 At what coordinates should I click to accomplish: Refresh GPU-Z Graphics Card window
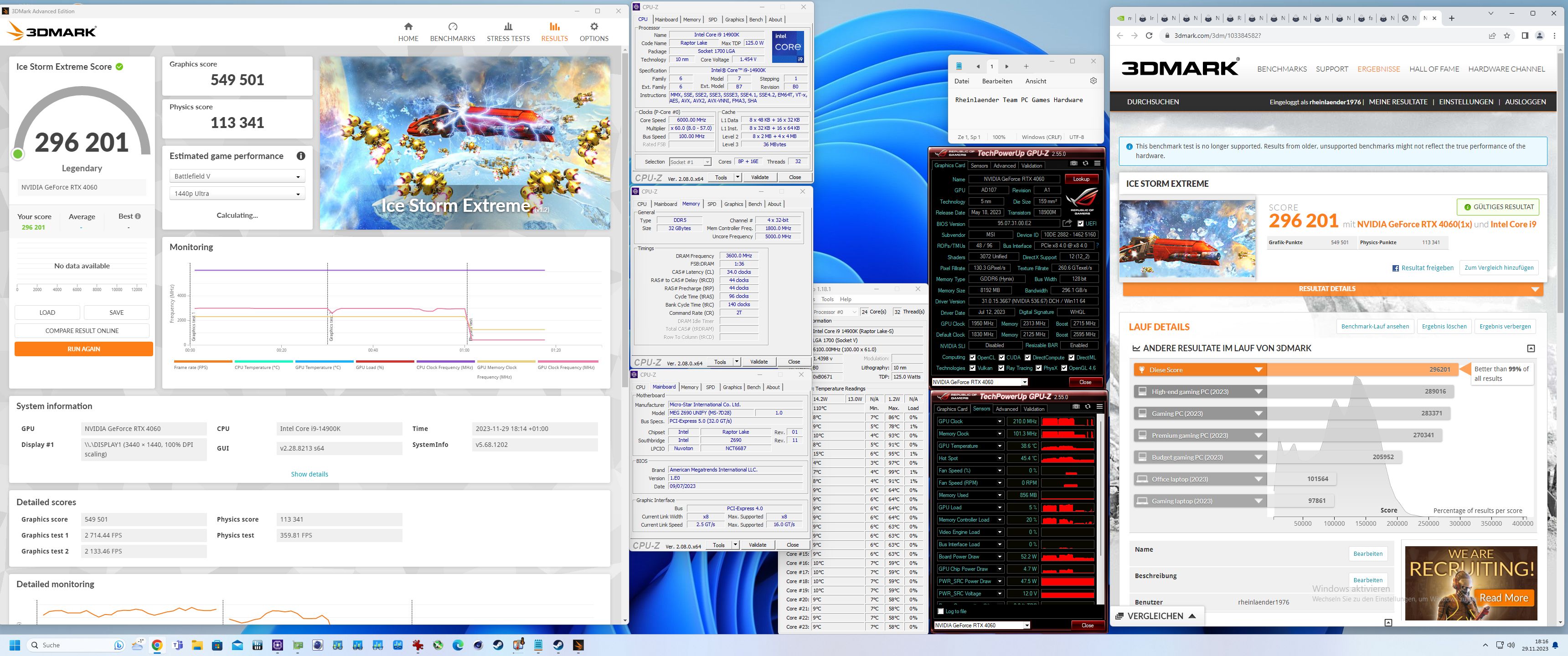point(1085,163)
